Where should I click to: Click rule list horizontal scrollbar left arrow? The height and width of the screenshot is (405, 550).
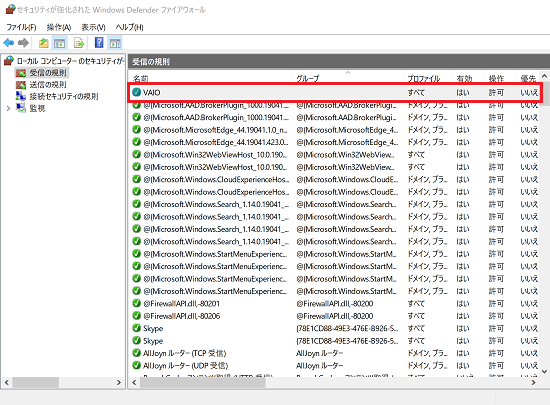pos(134,382)
